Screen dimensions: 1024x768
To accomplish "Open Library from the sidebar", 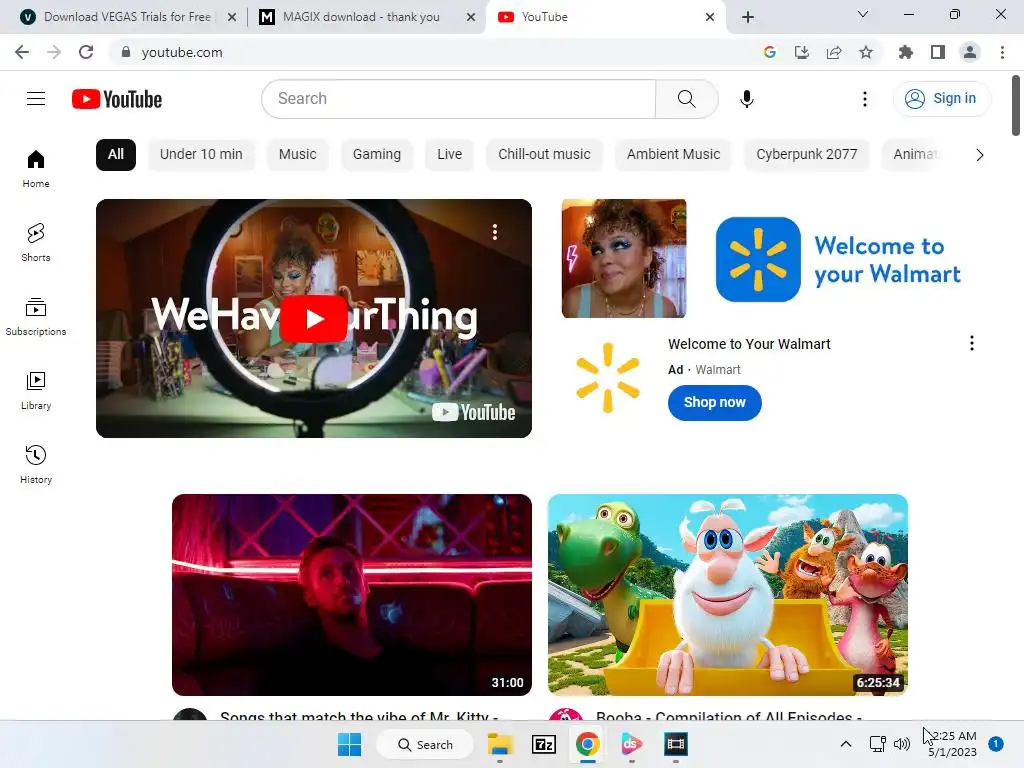I will point(36,391).
